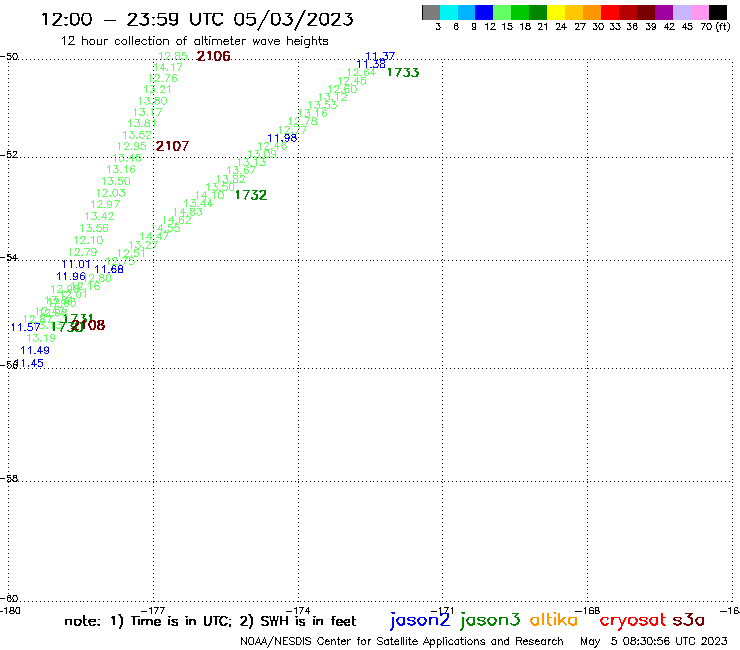The width and height of the screenshot is (740, 650).
Task: Click wave height reading 12.85
Action: 173,56
